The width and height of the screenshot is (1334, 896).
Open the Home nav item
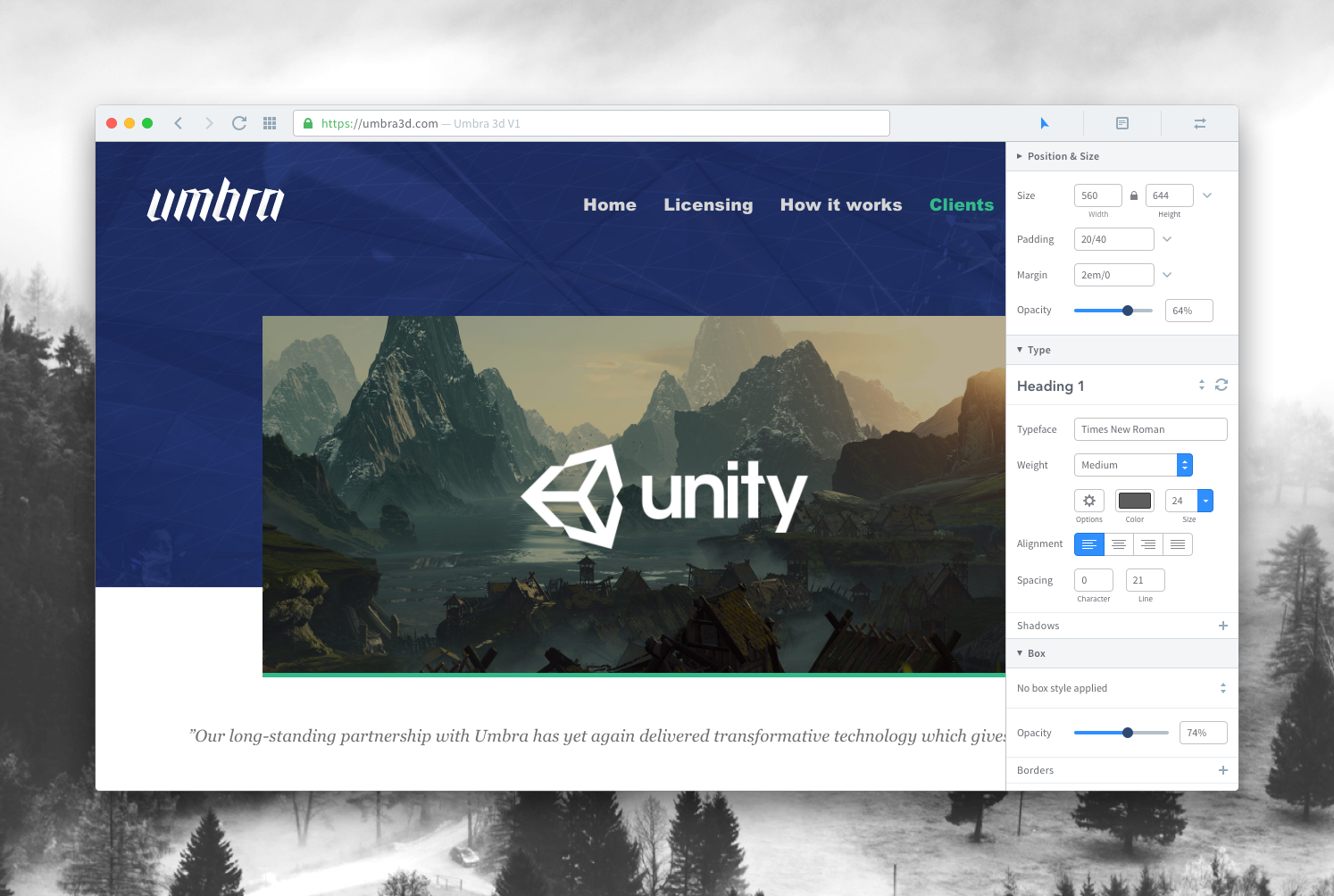point(610,204)
